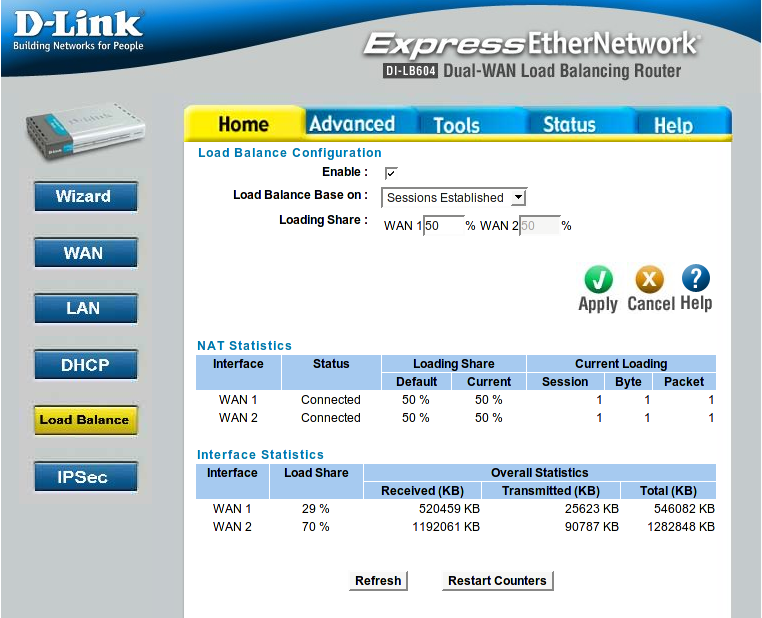Click the Overall Statistics column header
This screenshot has height=618, width=762.
click(x=539, y=472)
